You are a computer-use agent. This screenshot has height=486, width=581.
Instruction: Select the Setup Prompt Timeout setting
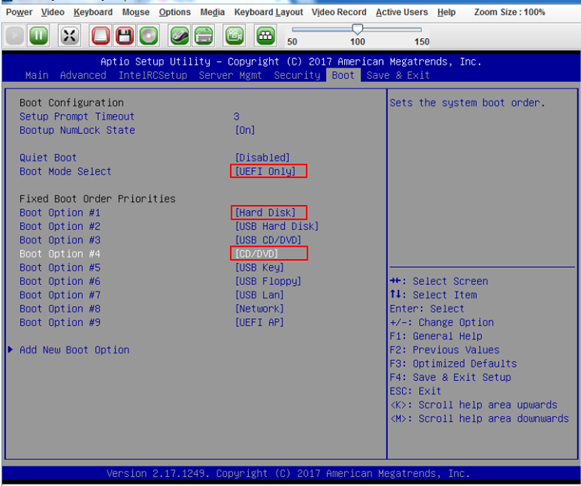(77, 116)
